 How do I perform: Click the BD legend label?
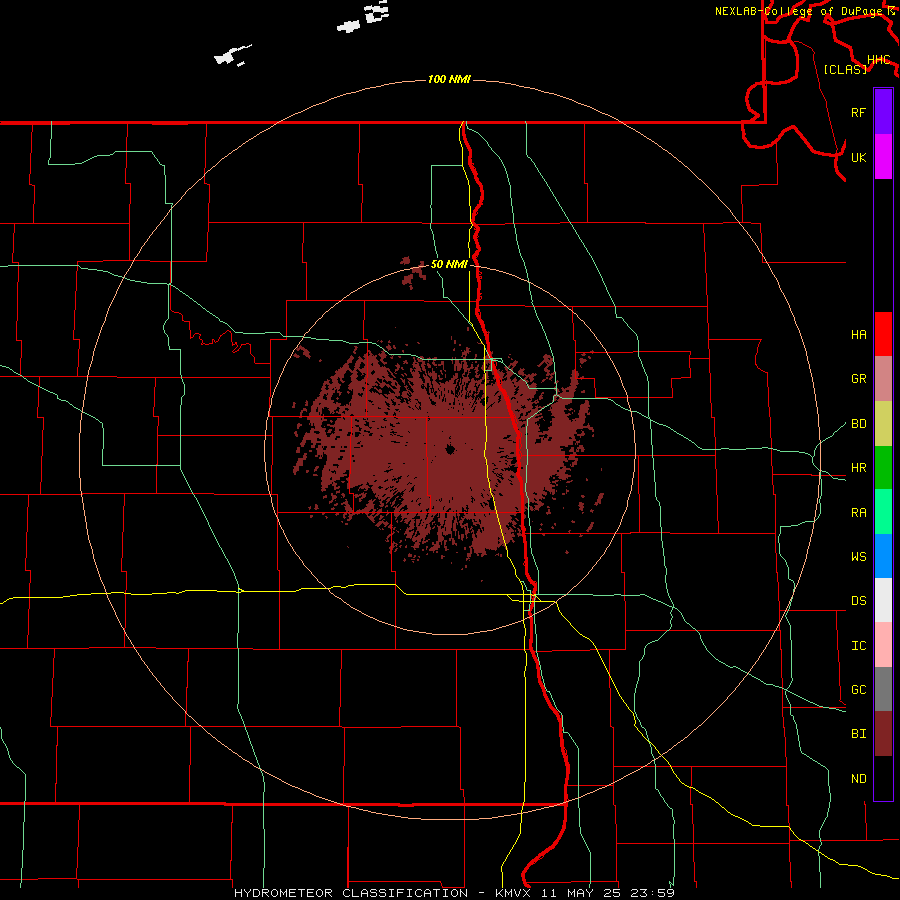pyautogui.click(x=859, y=424)
